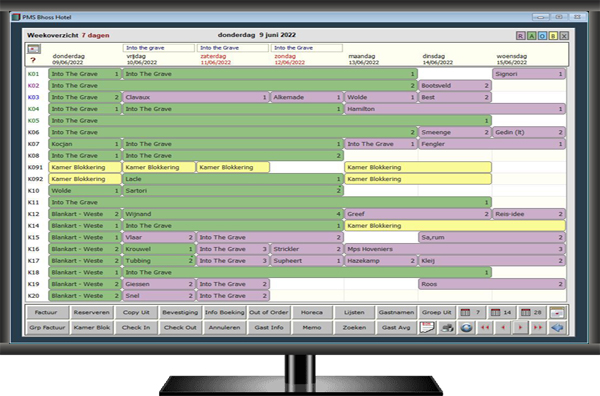Toggle the yellow B filter box
Screen dimensions: 600x396
point(553,36)
